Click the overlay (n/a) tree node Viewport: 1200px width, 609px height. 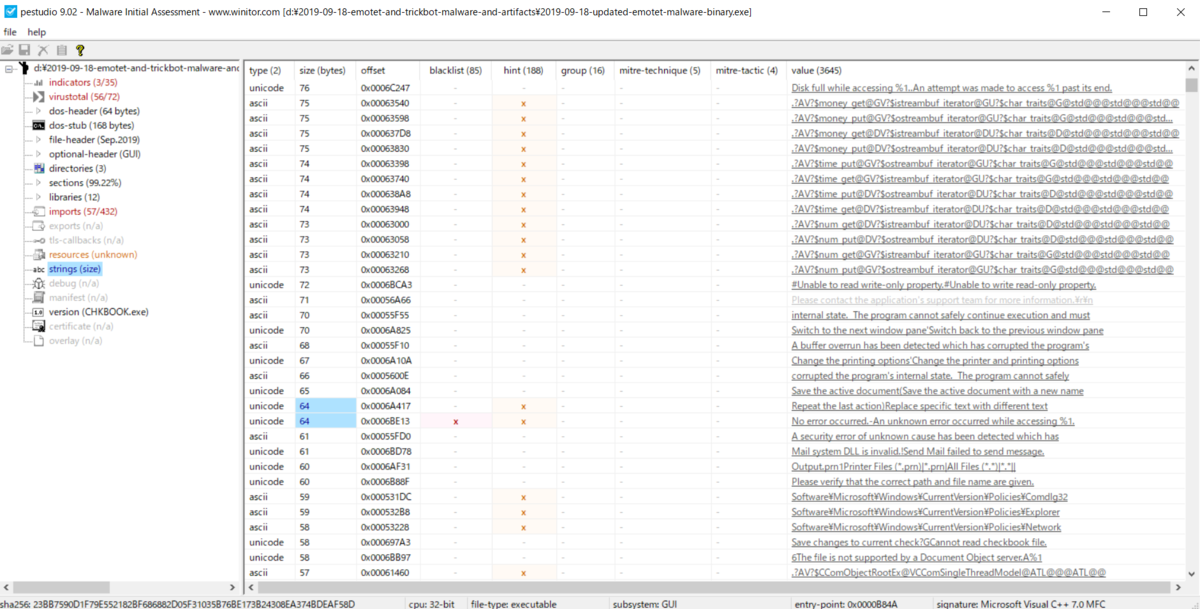[x=76, y=341]
